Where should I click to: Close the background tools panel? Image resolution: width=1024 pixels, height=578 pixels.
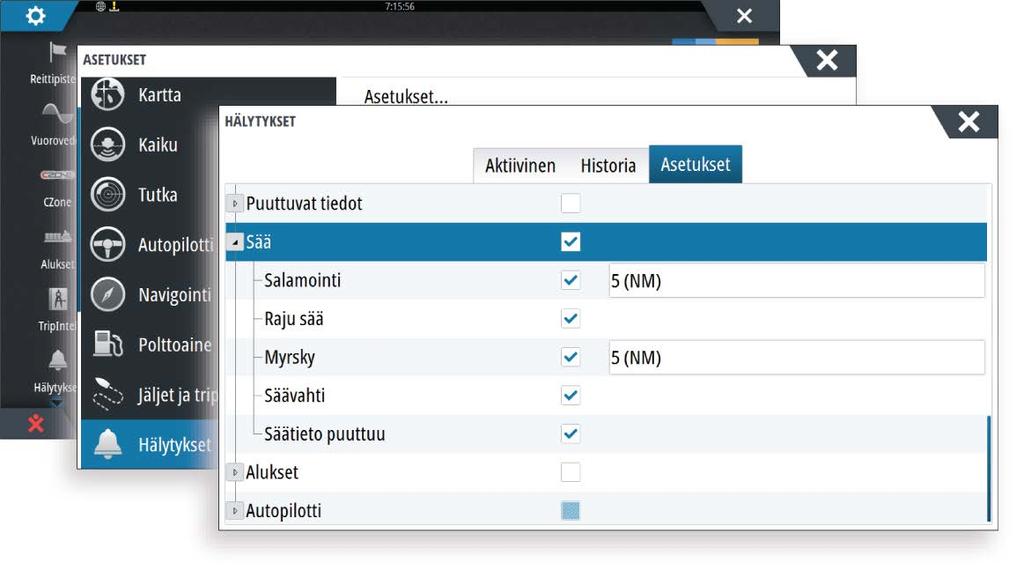pos(744,16)
